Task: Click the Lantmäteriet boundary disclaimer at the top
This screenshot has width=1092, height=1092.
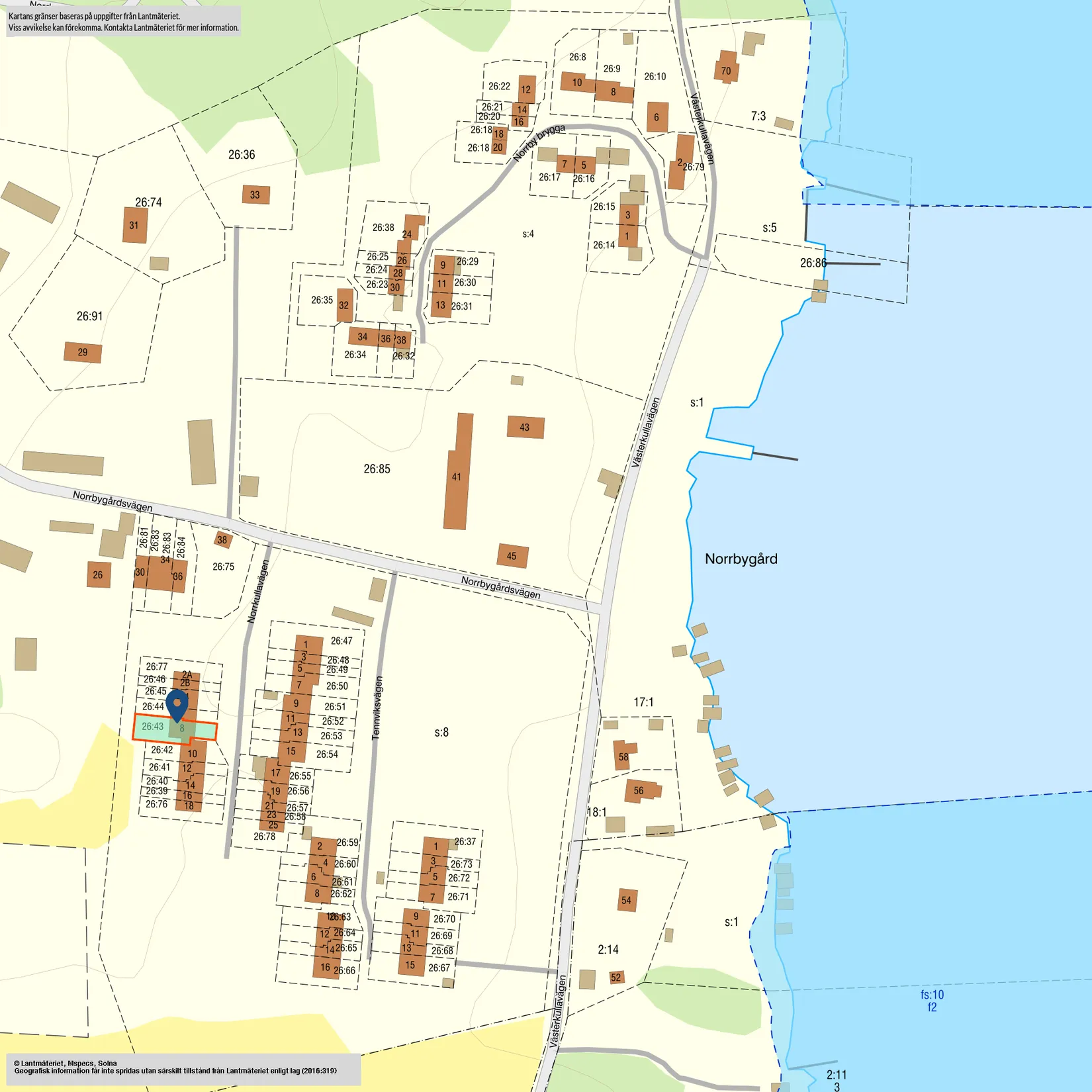Action: tap(123, 22)
